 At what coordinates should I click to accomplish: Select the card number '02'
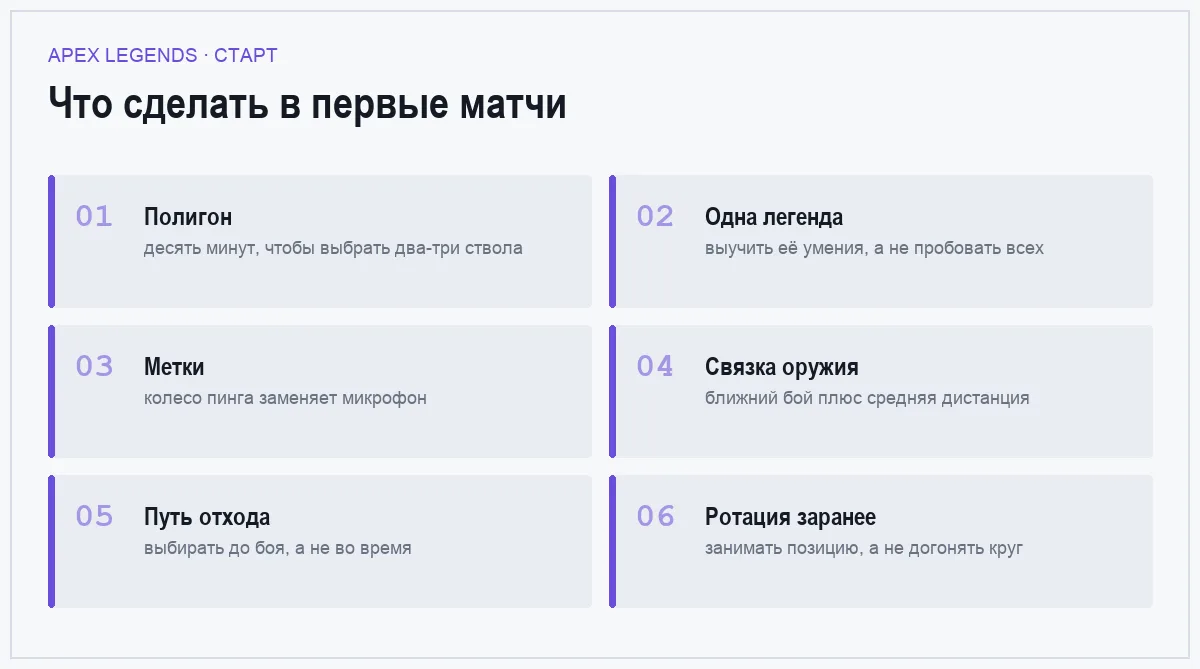point(655,216)
